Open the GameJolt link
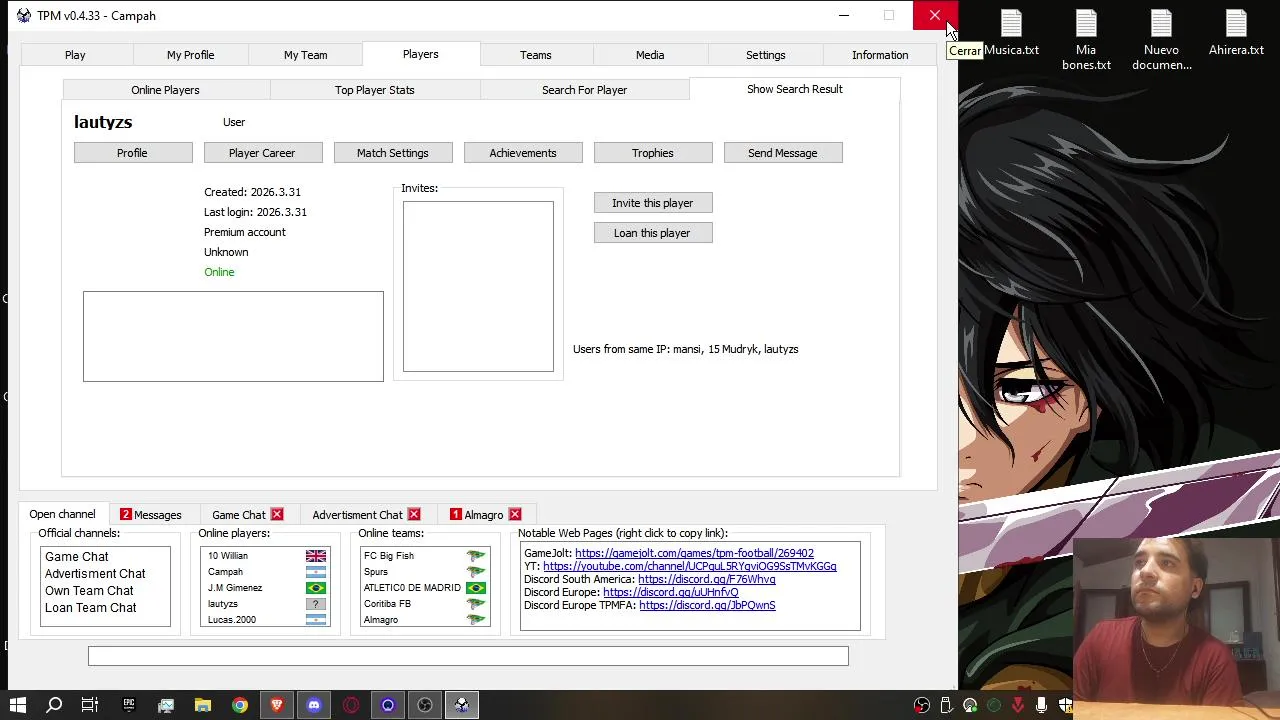1280x720 pixels. coord(694,553)
